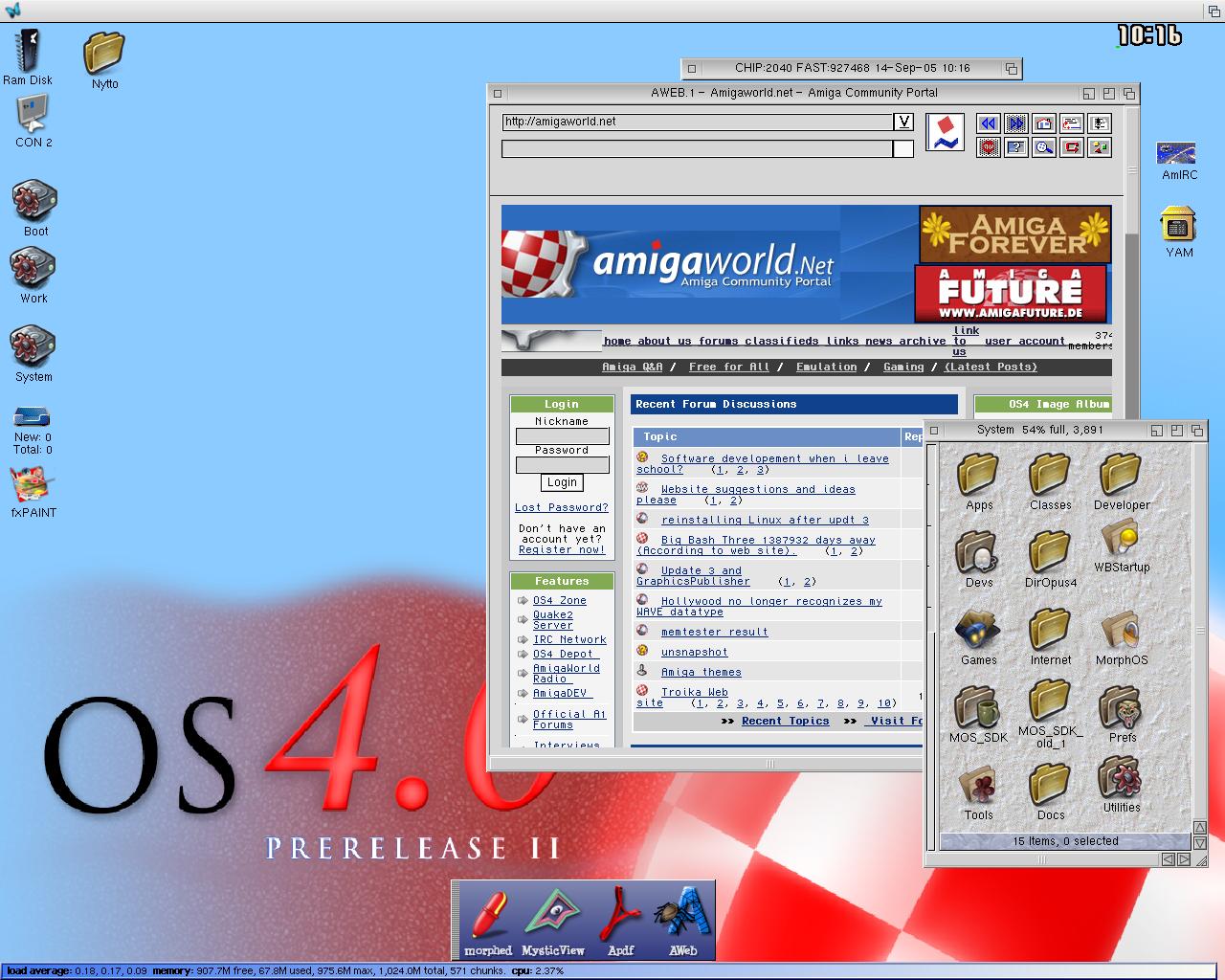Open the Devs drawer icon
The width and height of the screenshot is (1225, 980).
pyautogui.click(x=978, y=559)
